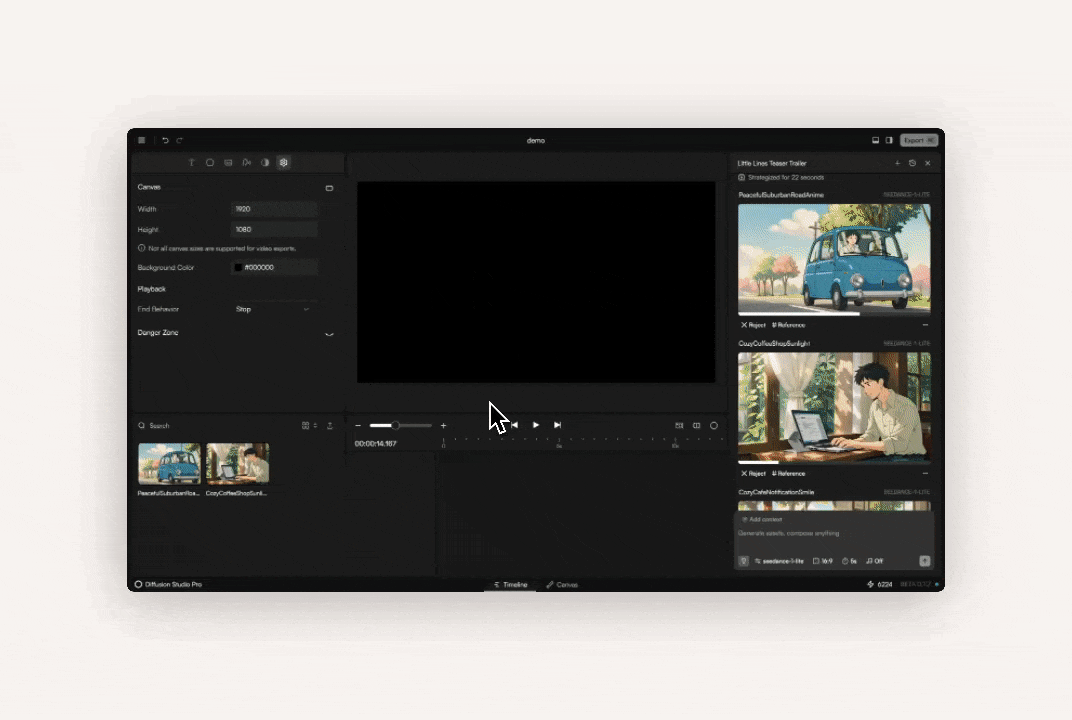
Task: Select the PeacefulSuburbanRoa... media thumbnail
Action: coord(170,464)
